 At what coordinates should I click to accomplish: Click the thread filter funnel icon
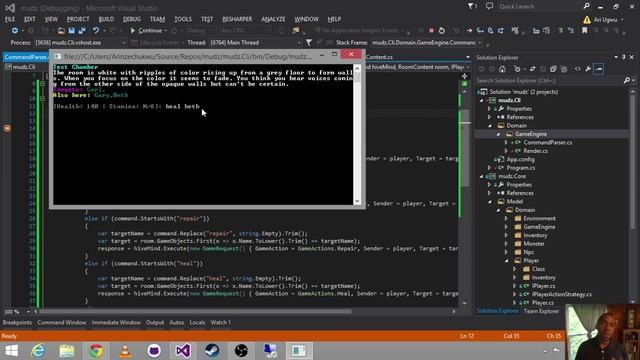pos(309,42)
